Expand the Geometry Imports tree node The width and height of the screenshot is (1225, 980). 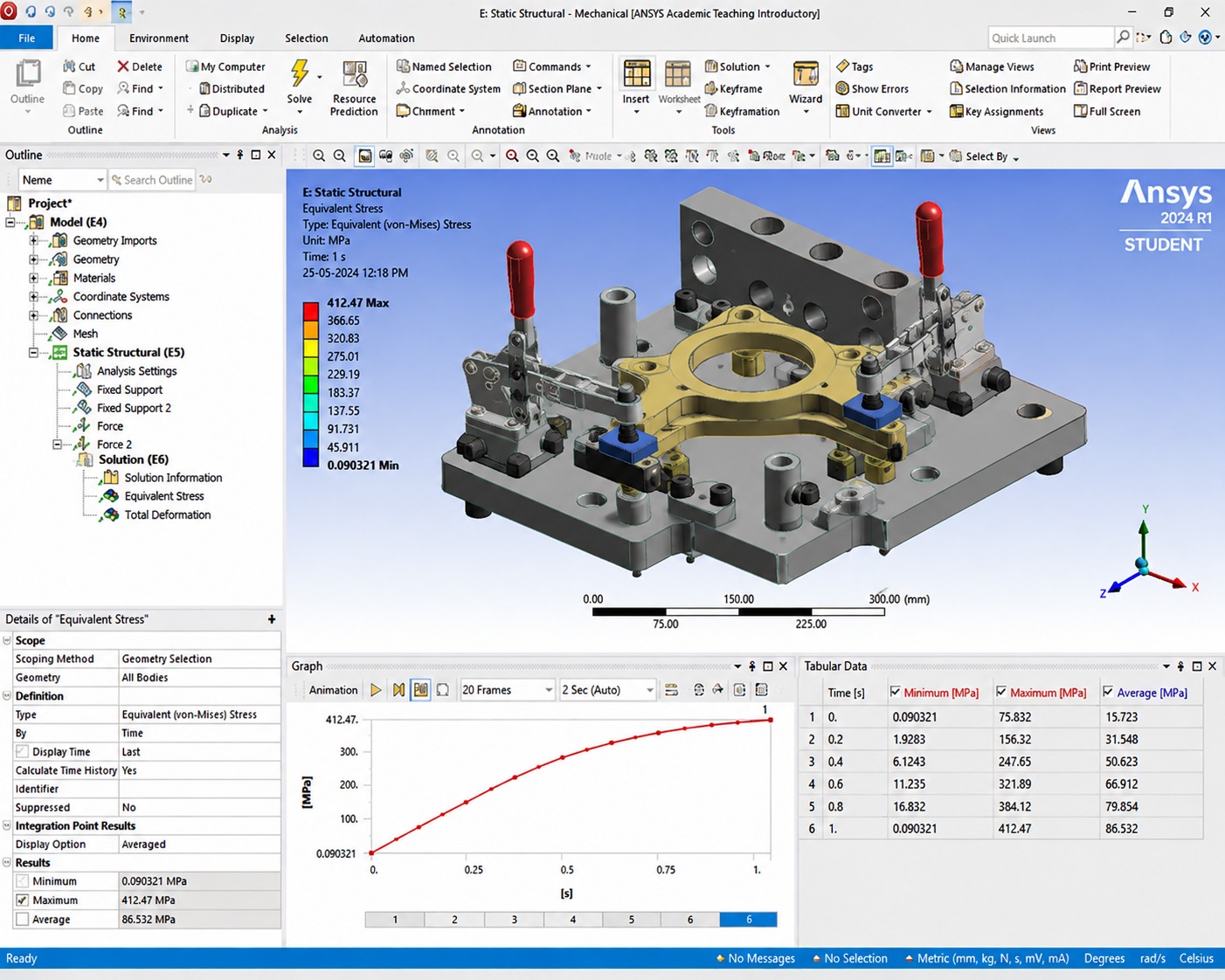point(33,240)
